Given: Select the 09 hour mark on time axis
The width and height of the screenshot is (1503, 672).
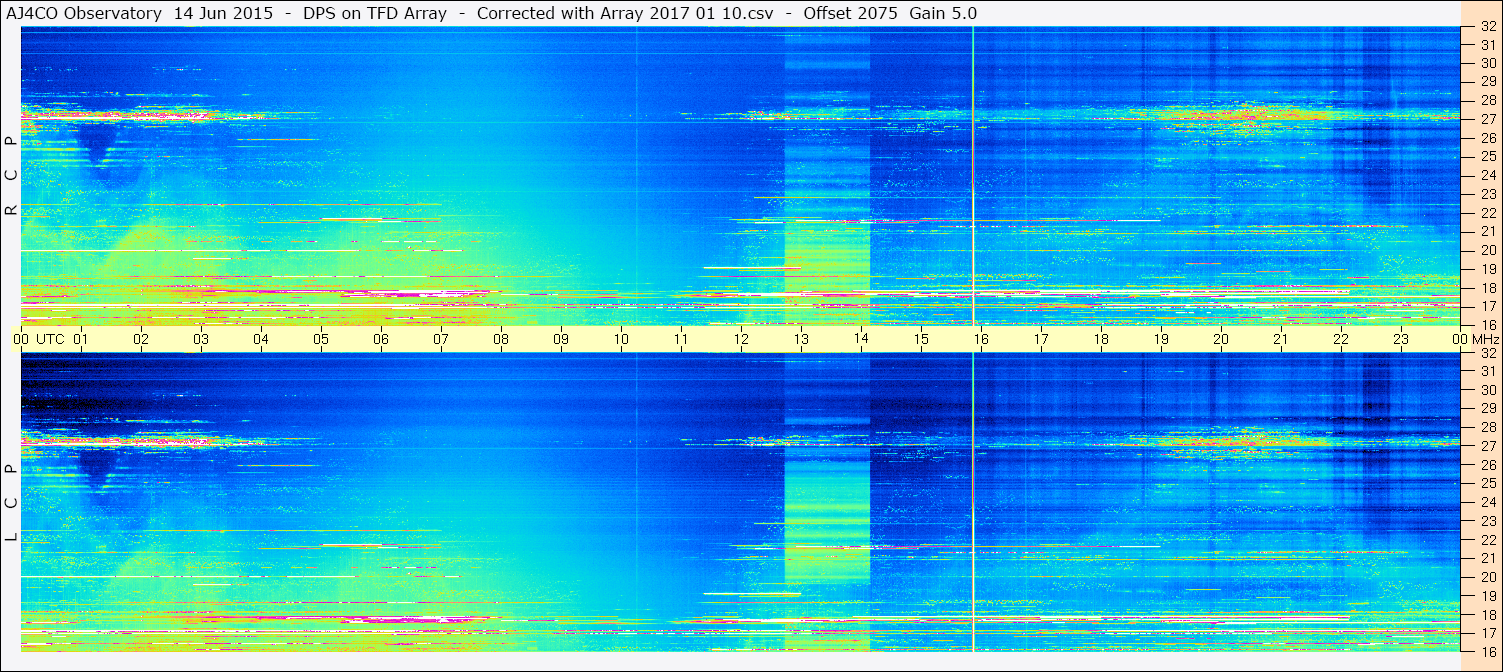Looking at the screenshot, I should 561,339.
